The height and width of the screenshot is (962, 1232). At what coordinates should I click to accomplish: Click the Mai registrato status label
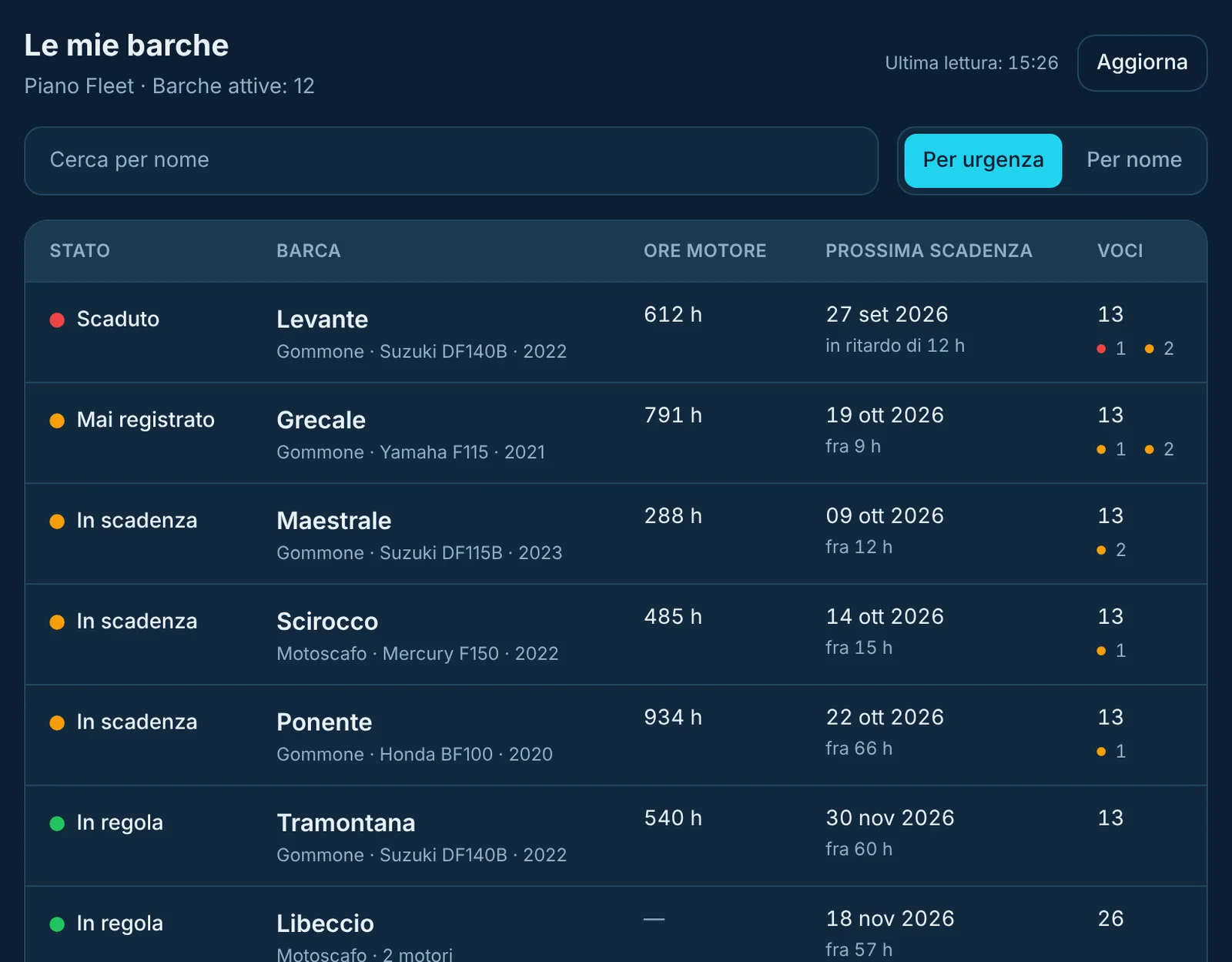pyautogui.click(x=146, y=420)
